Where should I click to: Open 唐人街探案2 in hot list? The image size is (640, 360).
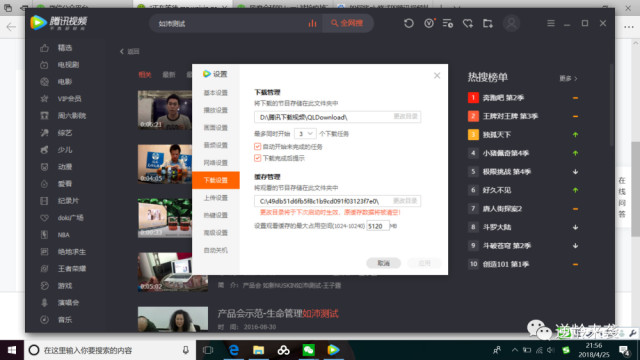(502, 209)
